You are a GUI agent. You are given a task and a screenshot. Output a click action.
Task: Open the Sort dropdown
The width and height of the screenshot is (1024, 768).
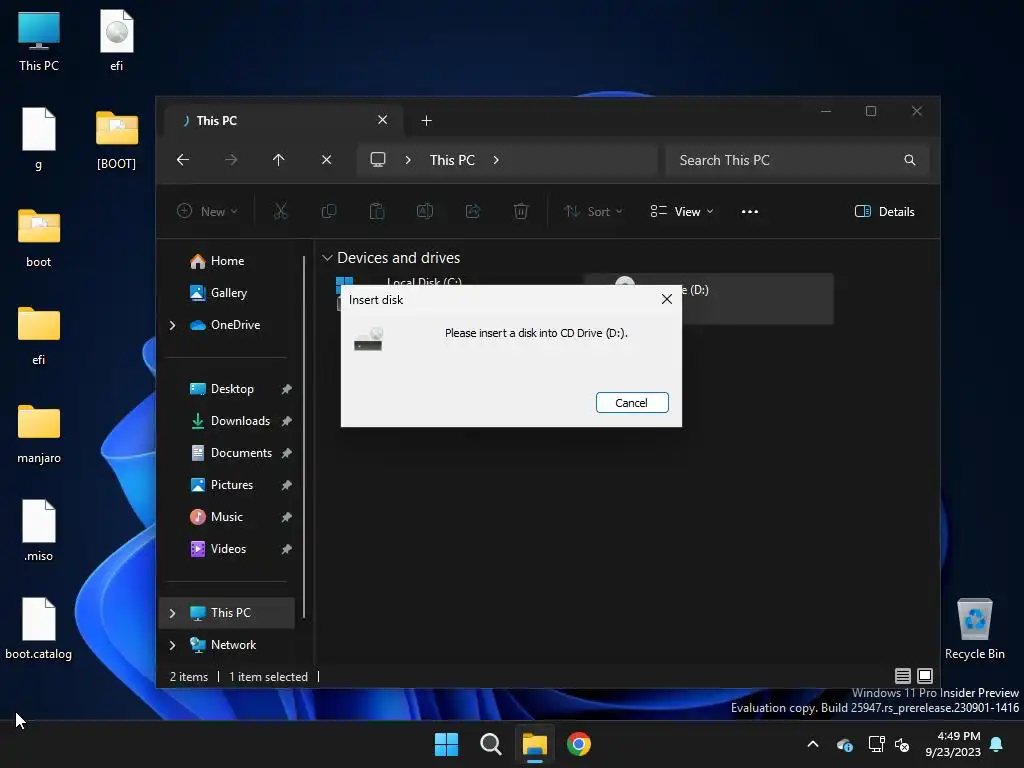pos(593,211)
